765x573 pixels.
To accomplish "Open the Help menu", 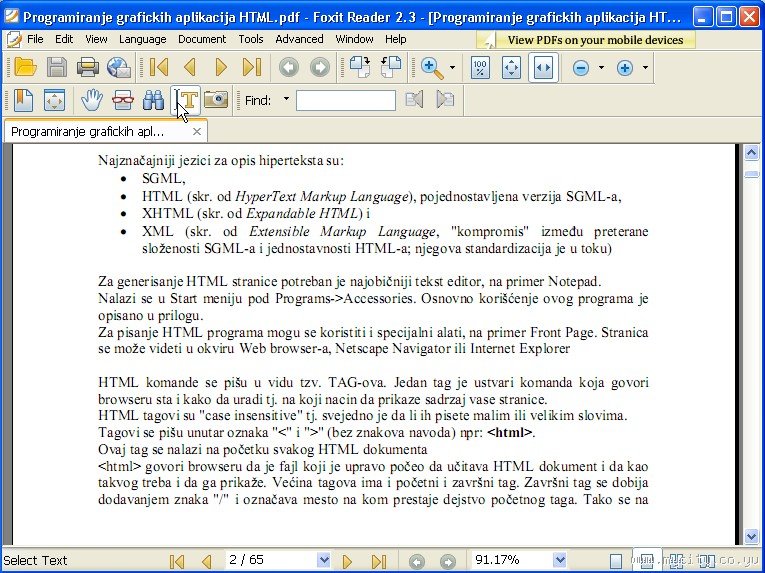I will tap(396, 39).
